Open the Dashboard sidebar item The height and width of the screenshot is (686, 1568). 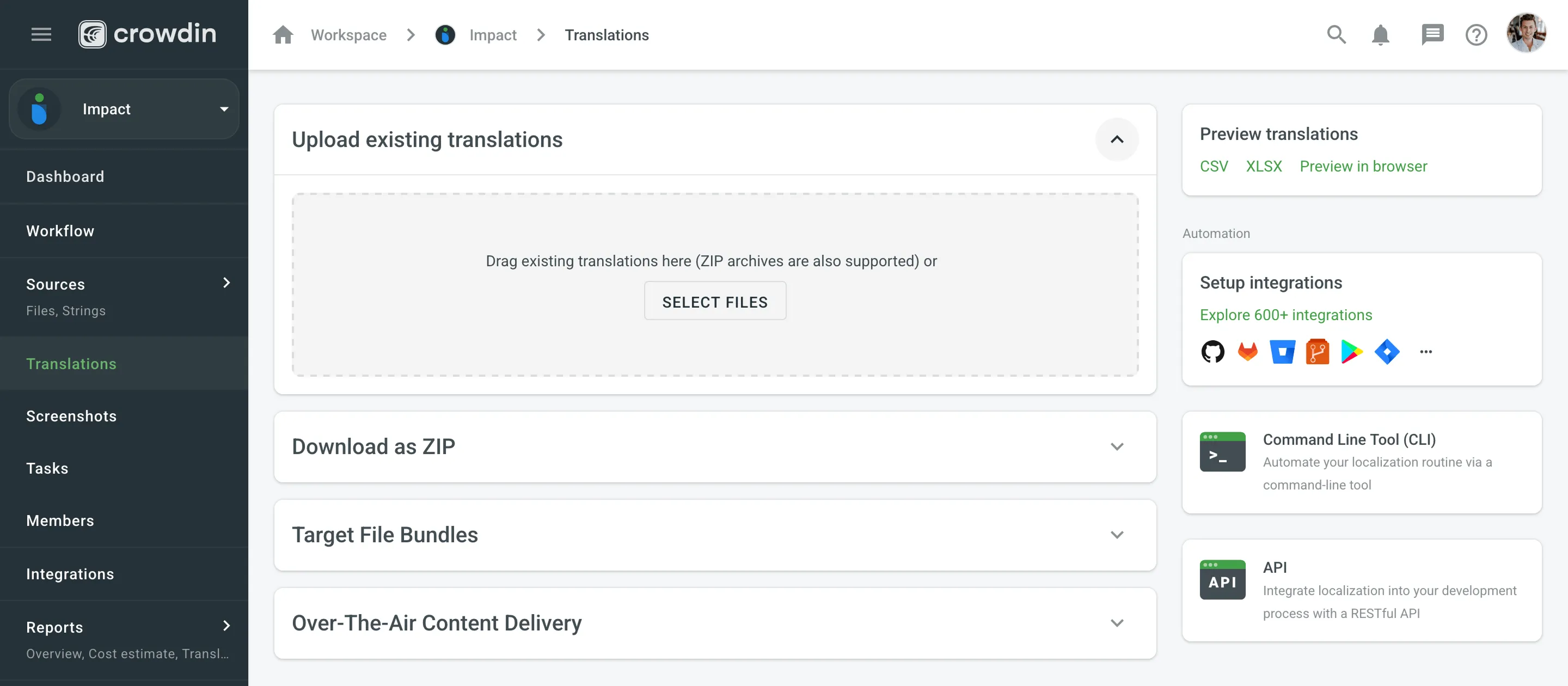tap(65, 176)
